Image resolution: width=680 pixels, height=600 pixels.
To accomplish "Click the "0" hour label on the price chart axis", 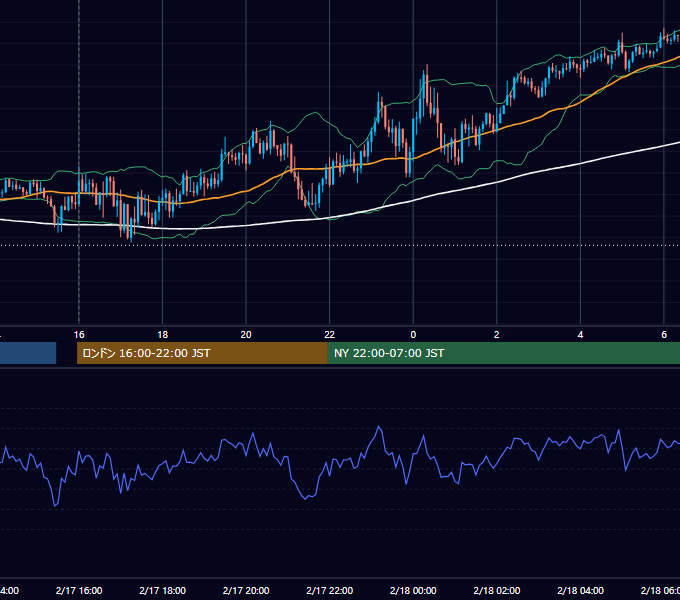I will [413, 335].
